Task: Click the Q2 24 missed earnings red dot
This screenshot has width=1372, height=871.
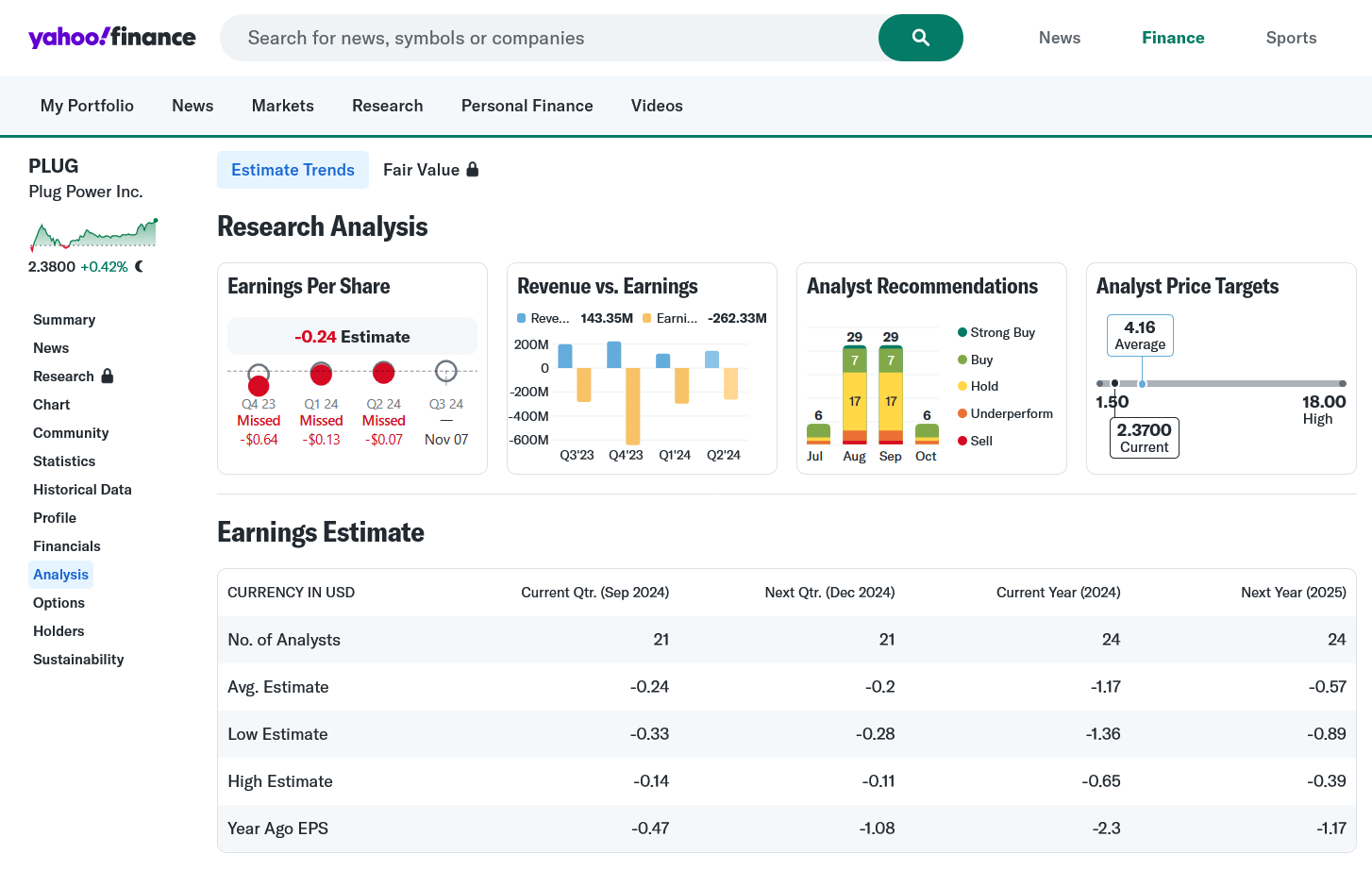Action: point(383,373)
